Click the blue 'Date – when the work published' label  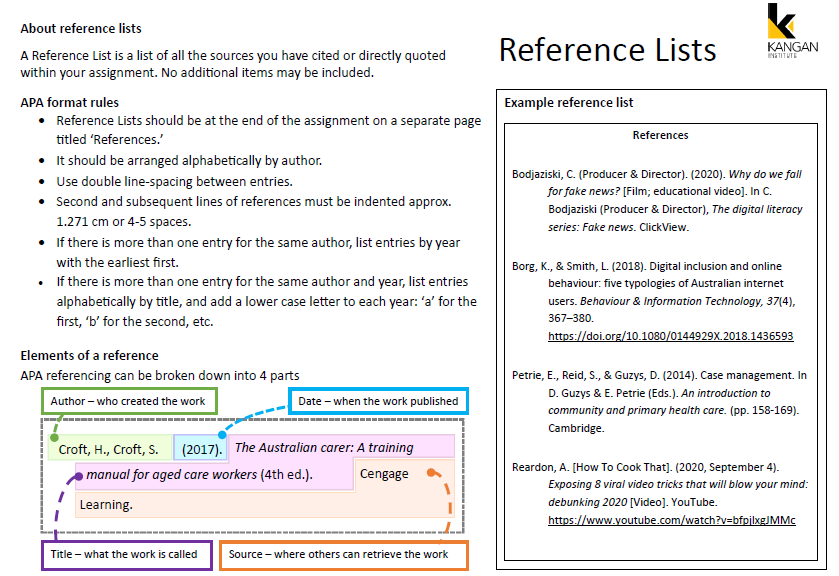[x=378, y=401]
